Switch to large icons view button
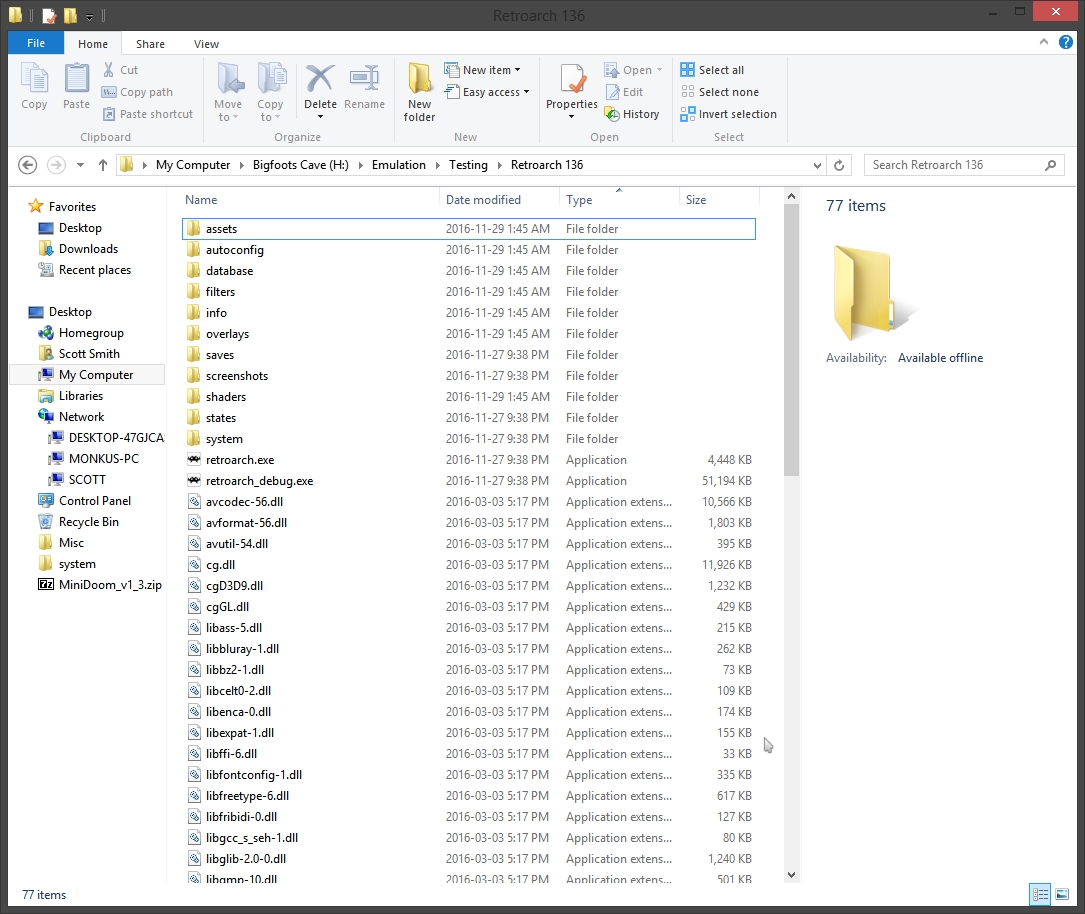 pyautogui.click(x=1062, y=894)
